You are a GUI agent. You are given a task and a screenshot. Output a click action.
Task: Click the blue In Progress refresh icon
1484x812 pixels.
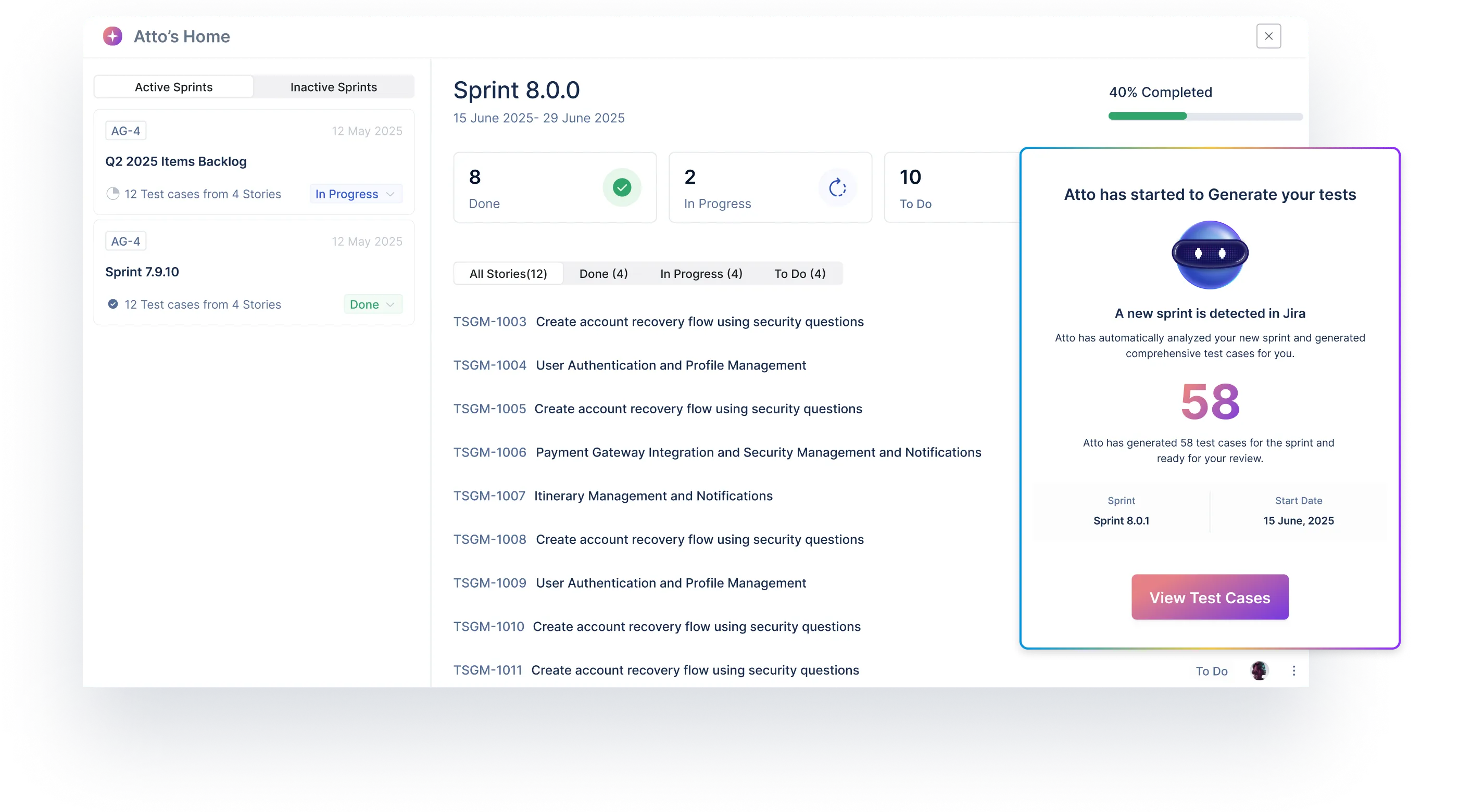tap(837, 187)
